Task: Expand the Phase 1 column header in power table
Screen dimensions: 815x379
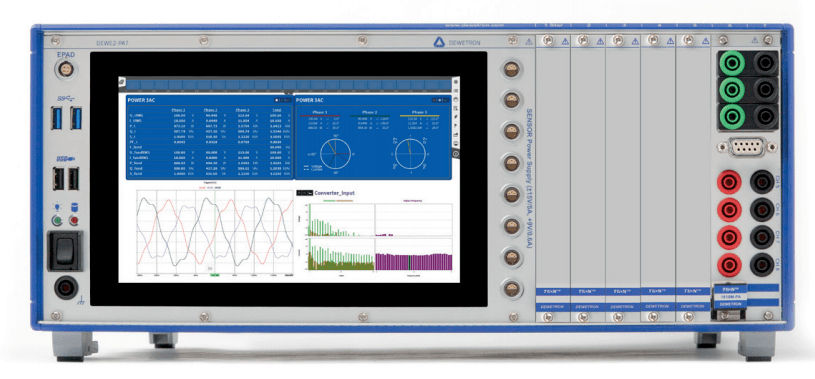Action: [179, 110]
